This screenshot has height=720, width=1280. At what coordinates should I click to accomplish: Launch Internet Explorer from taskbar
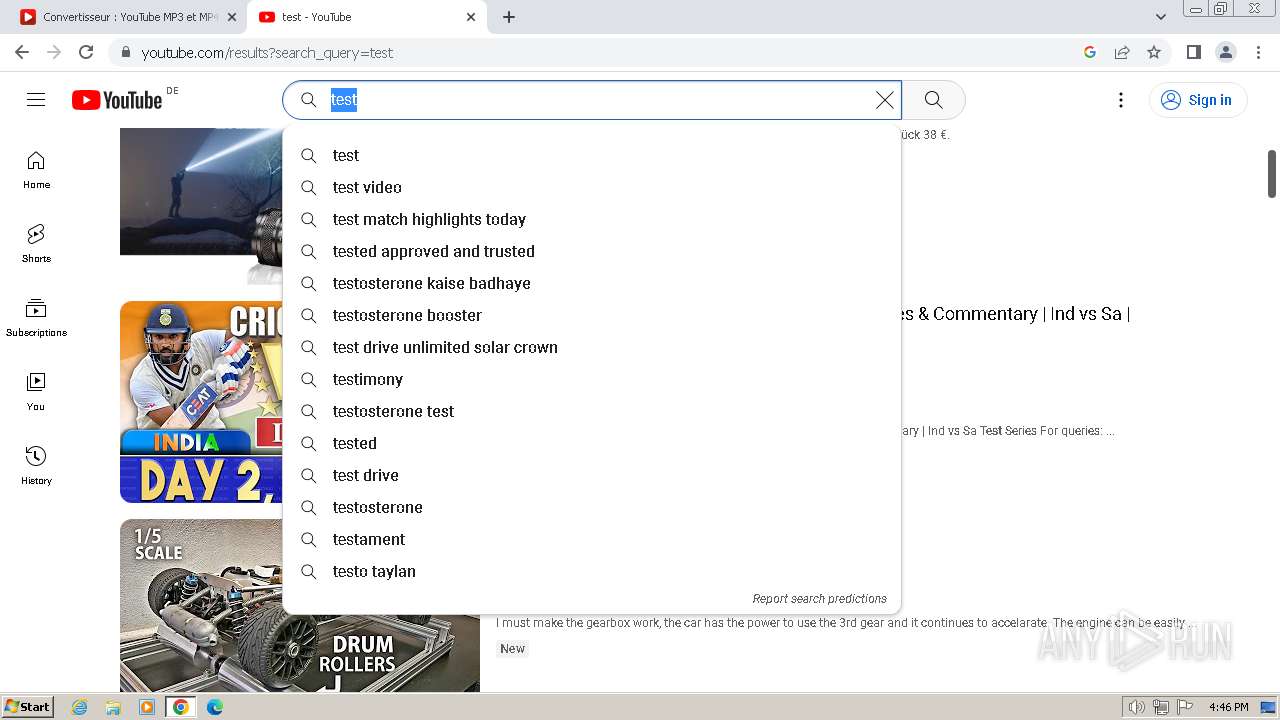point(79,707)
